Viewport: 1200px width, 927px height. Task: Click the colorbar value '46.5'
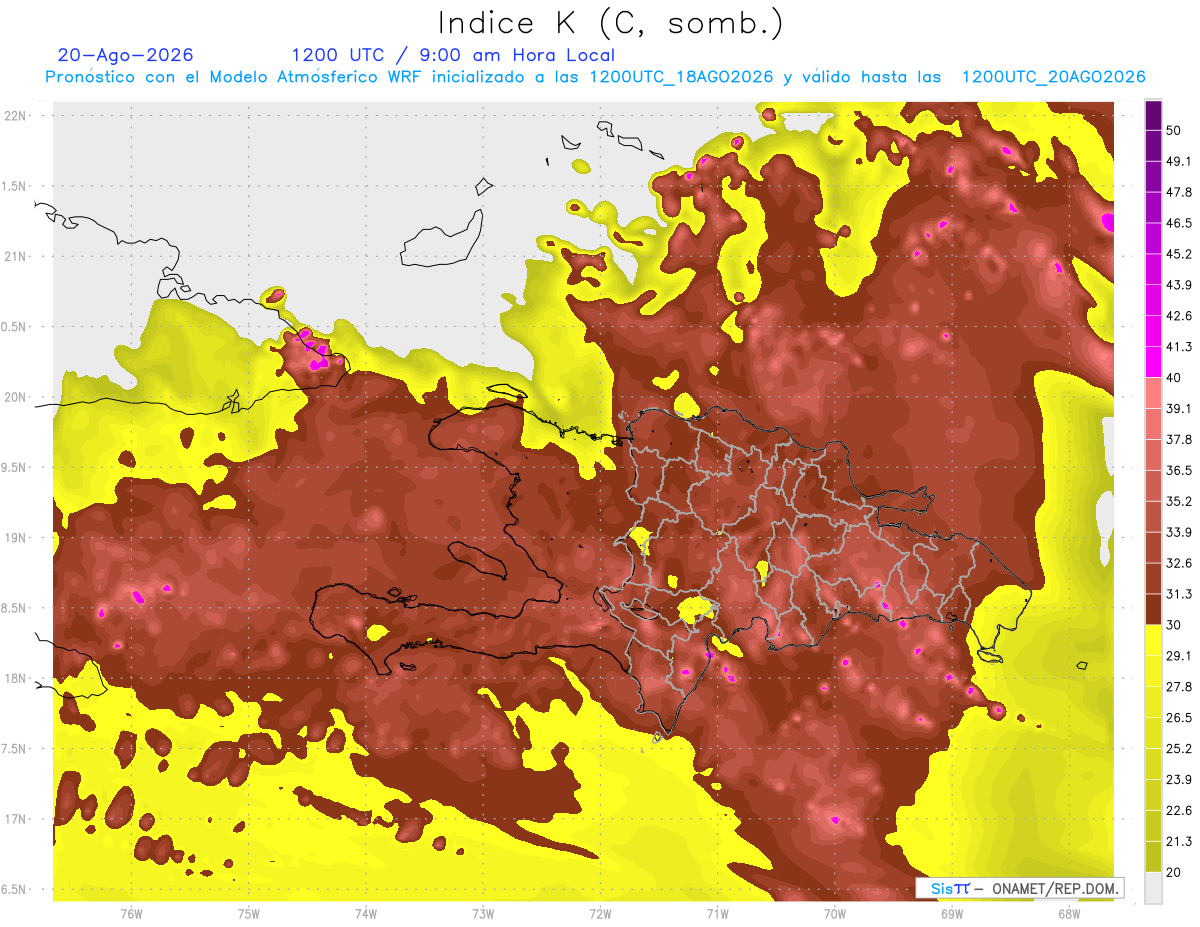pyautogui.click(x=1179, y=223)
